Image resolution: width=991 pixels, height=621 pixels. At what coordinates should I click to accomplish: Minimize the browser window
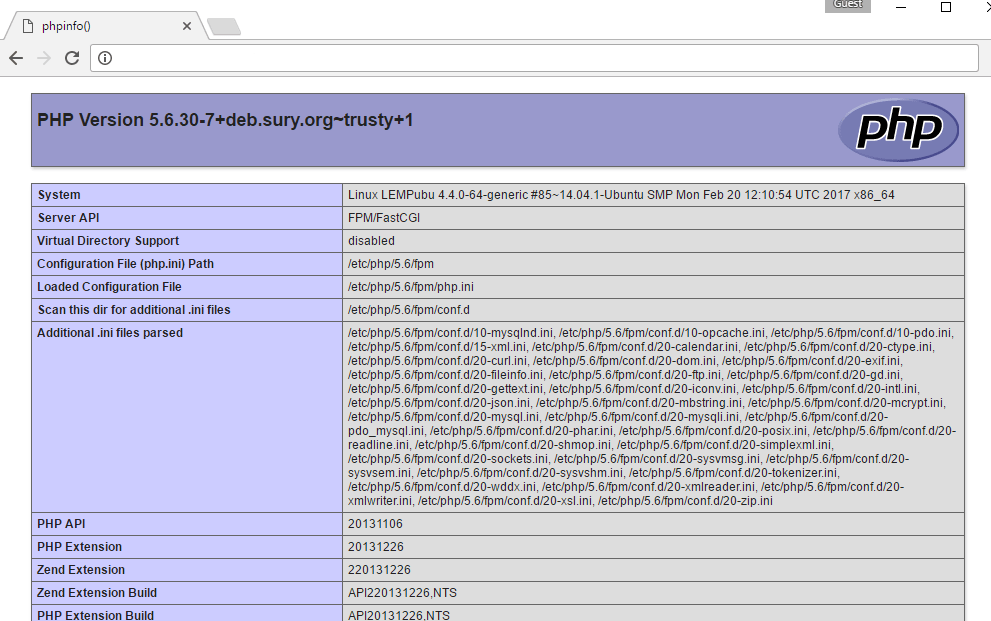tap(901, 8)
